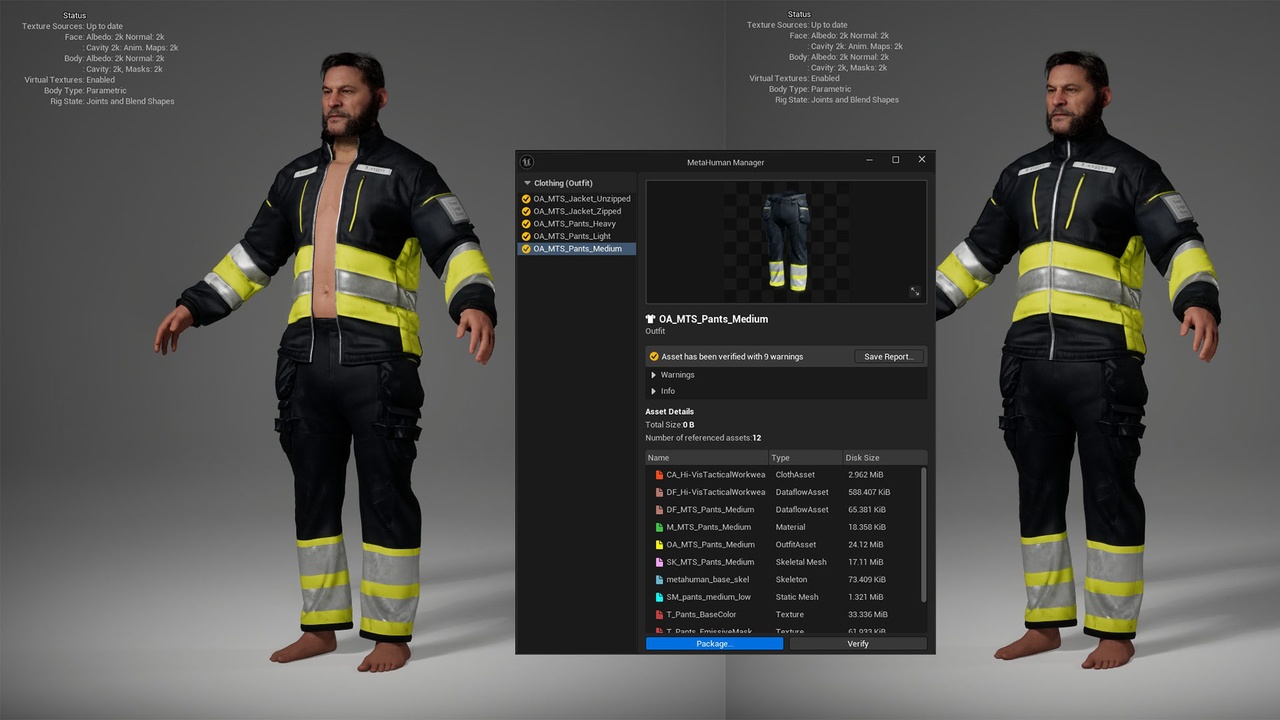Click the yellow checkmark beside OA_MTS_Jacket_Zipped
1280x720 pixels.
pyautogui.click(x=526, y=211)
